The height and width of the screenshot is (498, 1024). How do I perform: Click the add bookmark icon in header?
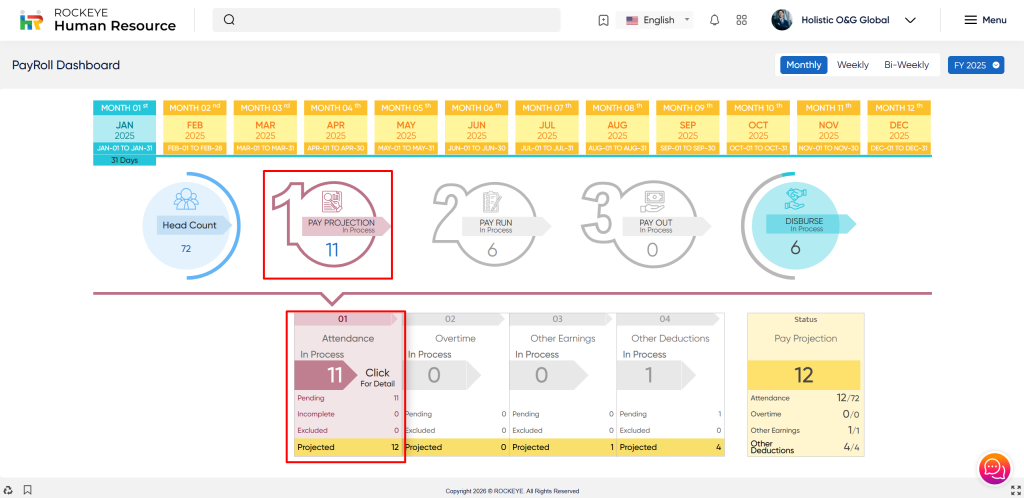603,20
